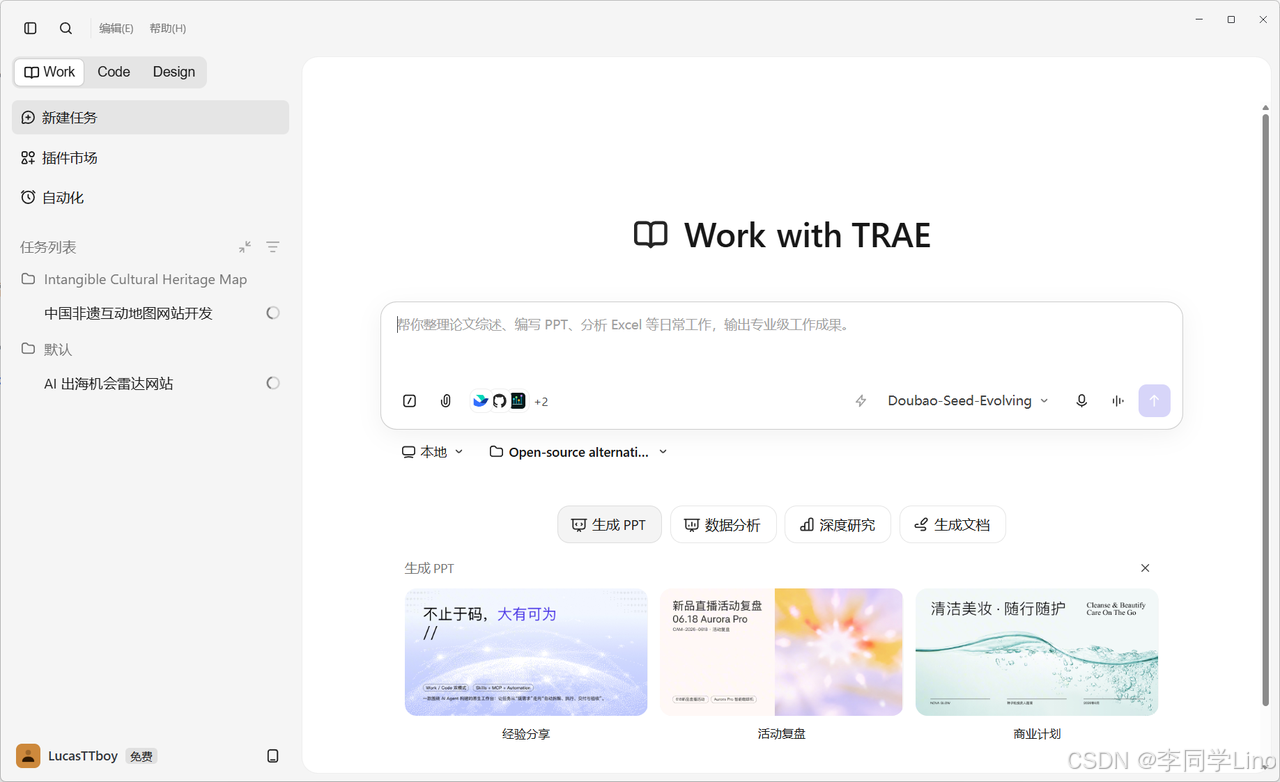Open the task list filter icon
This screenshot has height=782, width=1280.
pyautogui.click(x=273, y=247)
